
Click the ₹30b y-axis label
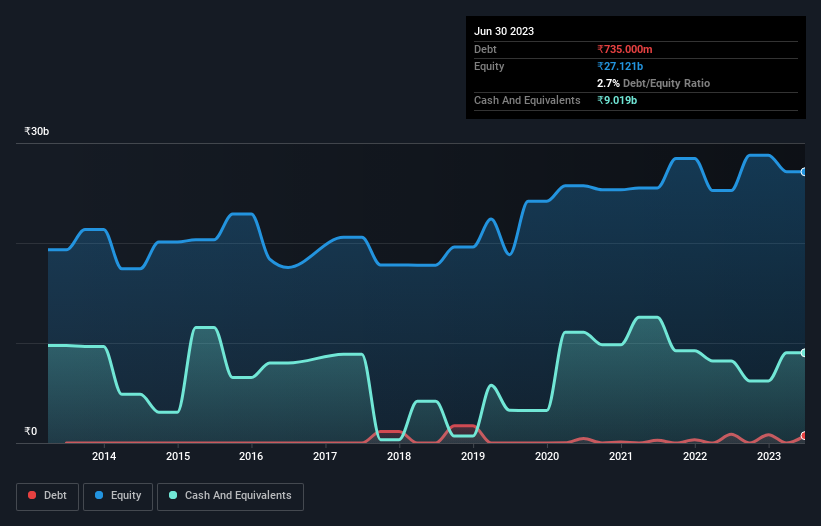pos(37,131)
